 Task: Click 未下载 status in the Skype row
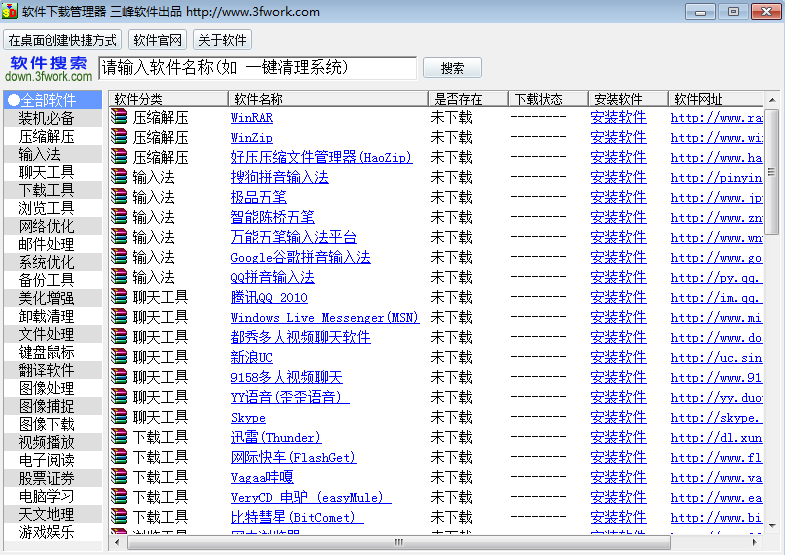pos(451,417)
